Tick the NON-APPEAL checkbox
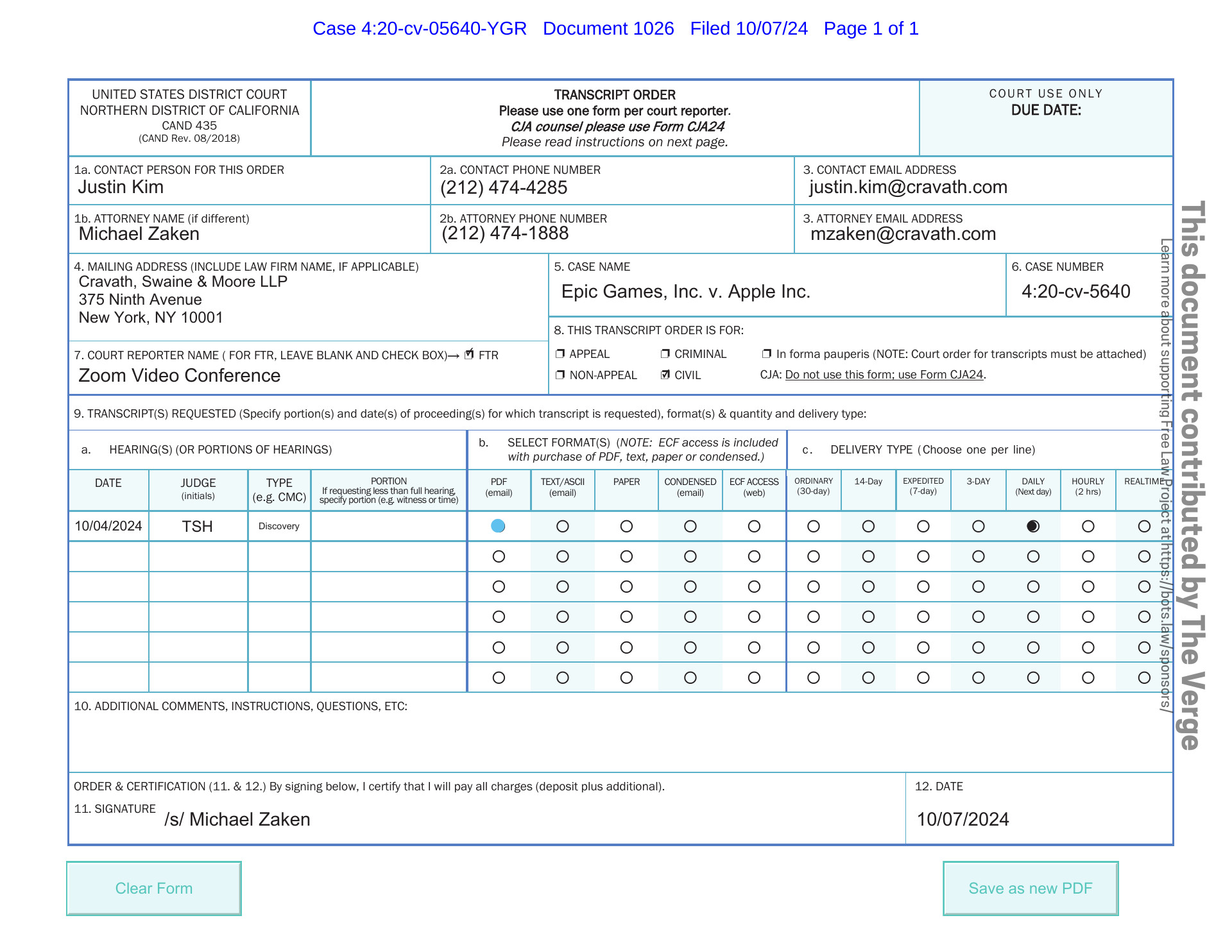1232x952 pixels. (560, 375)
